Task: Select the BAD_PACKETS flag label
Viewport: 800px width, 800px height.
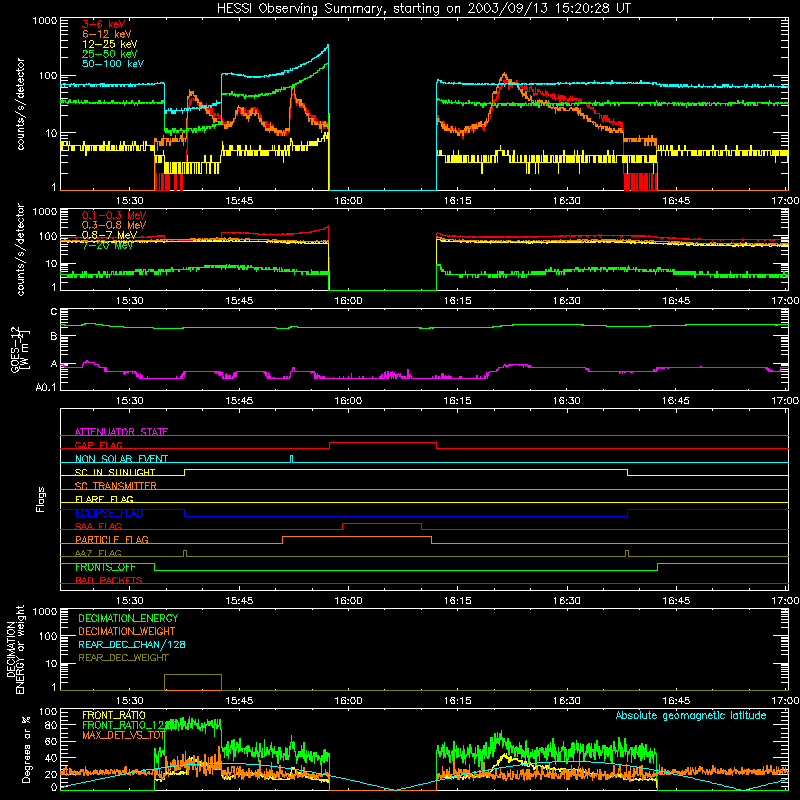Action: pyautogui.click(x=109, y=581)
